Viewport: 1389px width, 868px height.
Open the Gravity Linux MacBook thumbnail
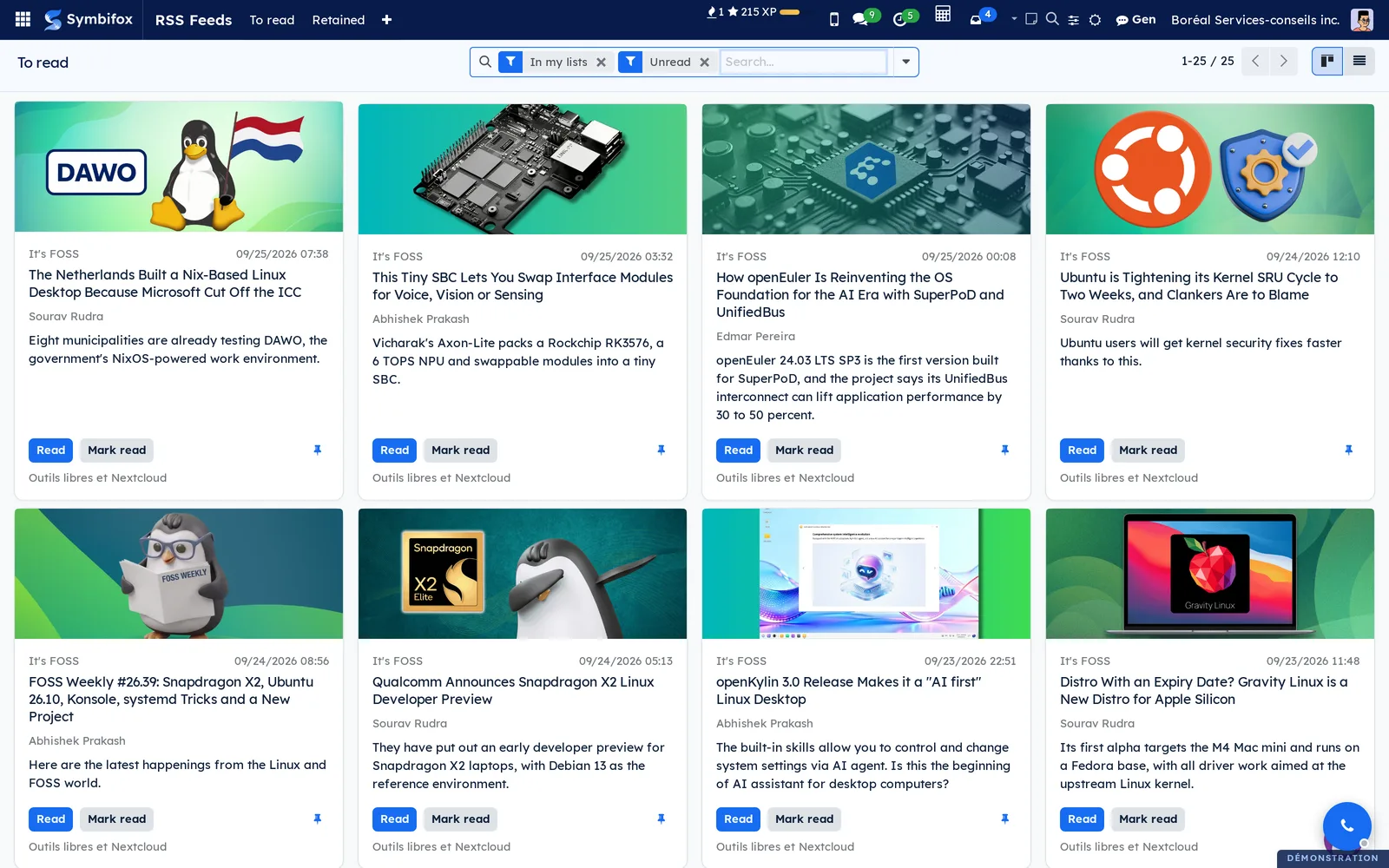1210,574
